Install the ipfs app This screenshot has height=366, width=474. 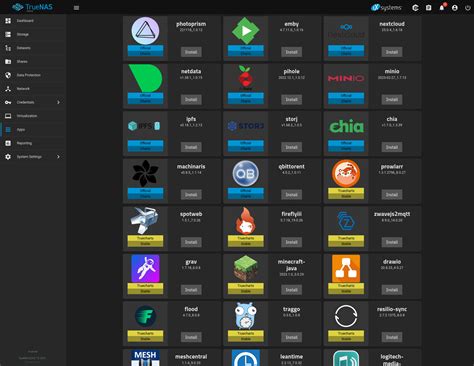pos(191,147)
